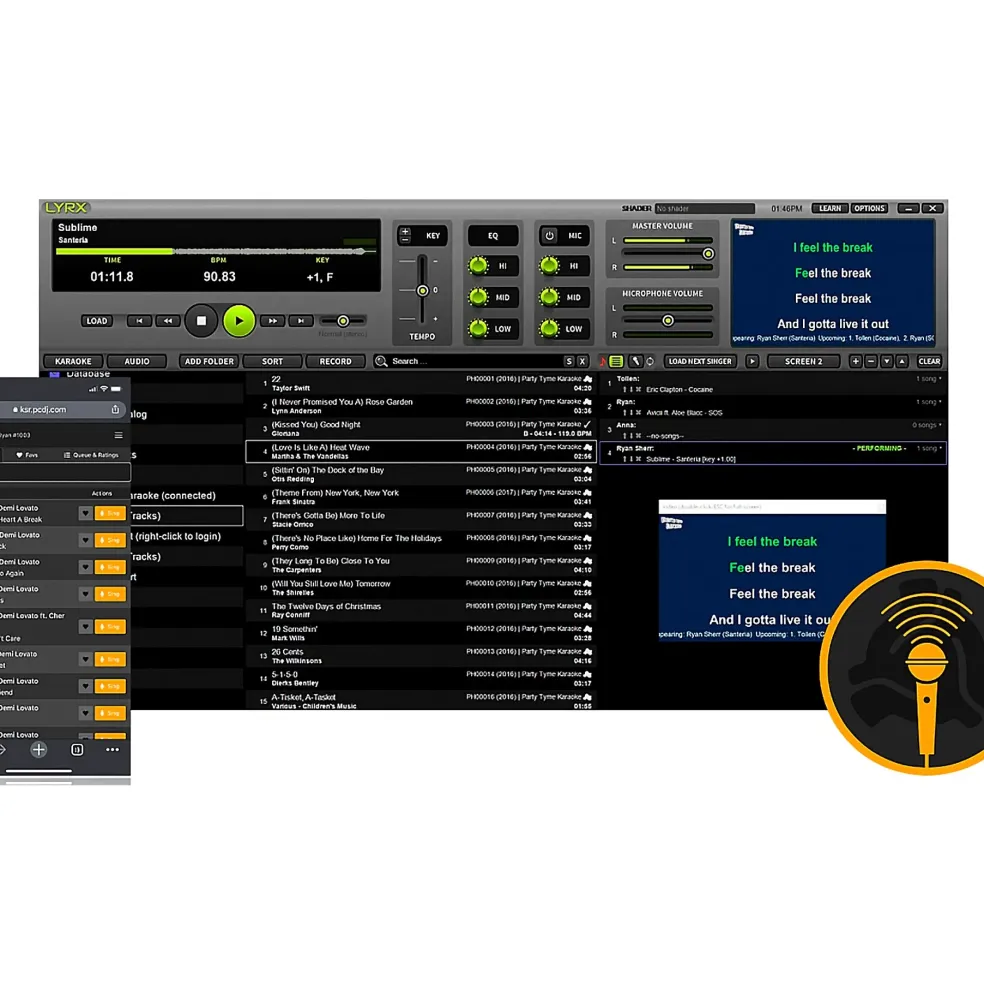Screen dimensions: 984x985
Task: Switch to the KARAOKE tab
Action: coord(73,361)
